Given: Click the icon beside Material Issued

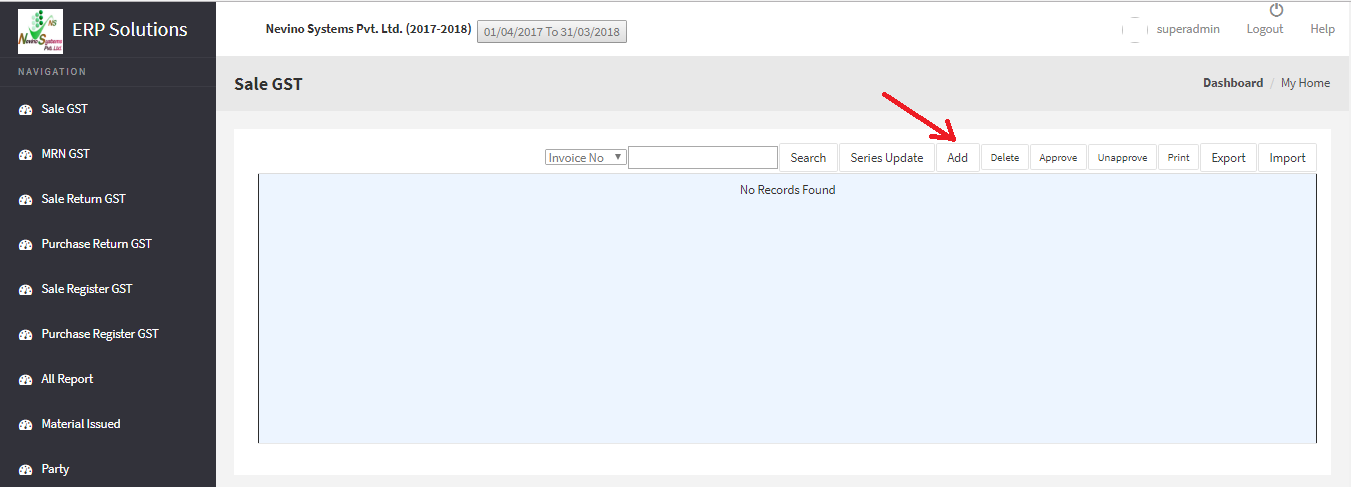Looking at the screenshot, I should pos(26,425).
